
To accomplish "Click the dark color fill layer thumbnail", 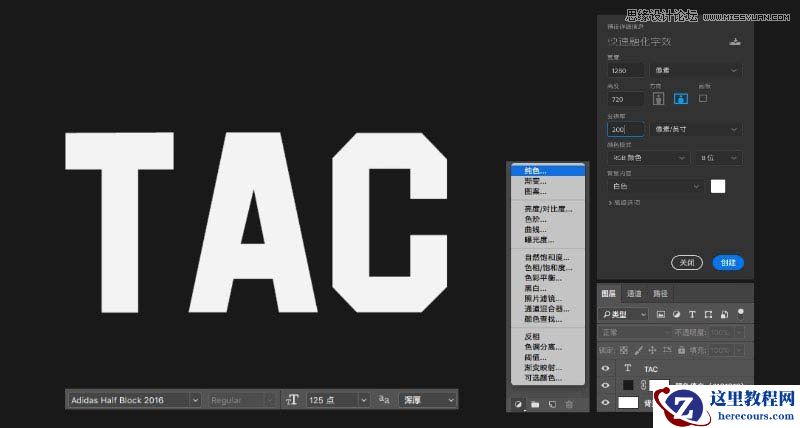I will coord(628,385).
